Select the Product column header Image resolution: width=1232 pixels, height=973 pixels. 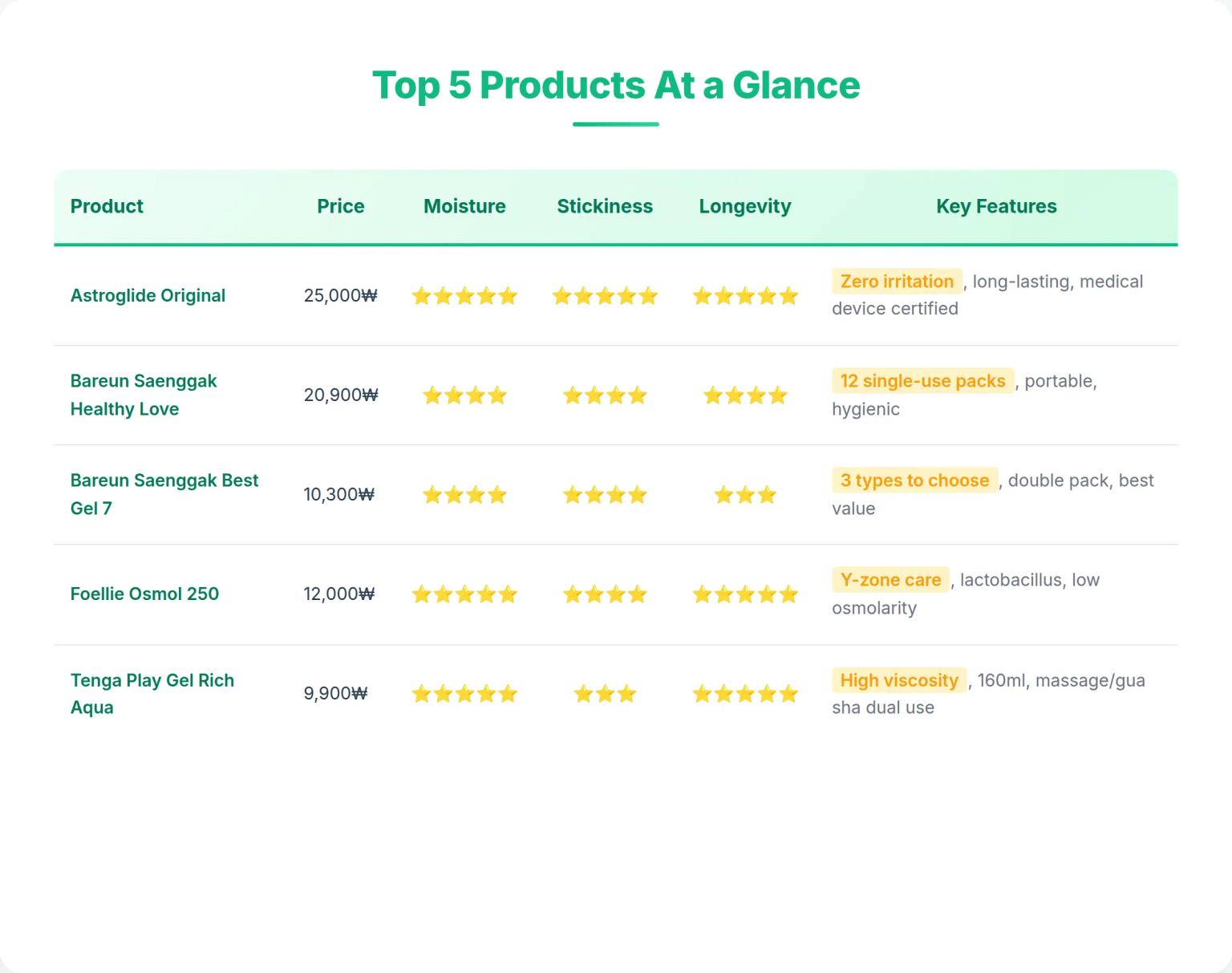pyautogui.click(x=107, y=206)
